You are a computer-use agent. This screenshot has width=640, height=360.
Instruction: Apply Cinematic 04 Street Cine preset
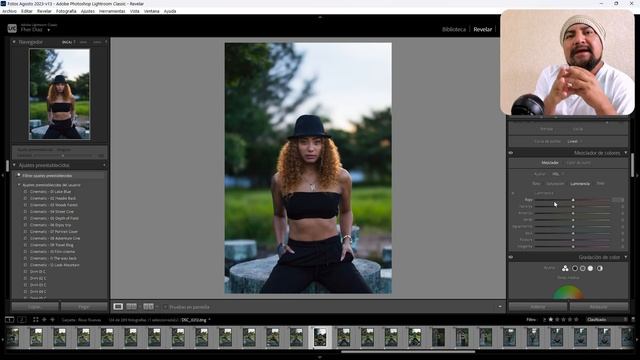[x=52, y=212]
